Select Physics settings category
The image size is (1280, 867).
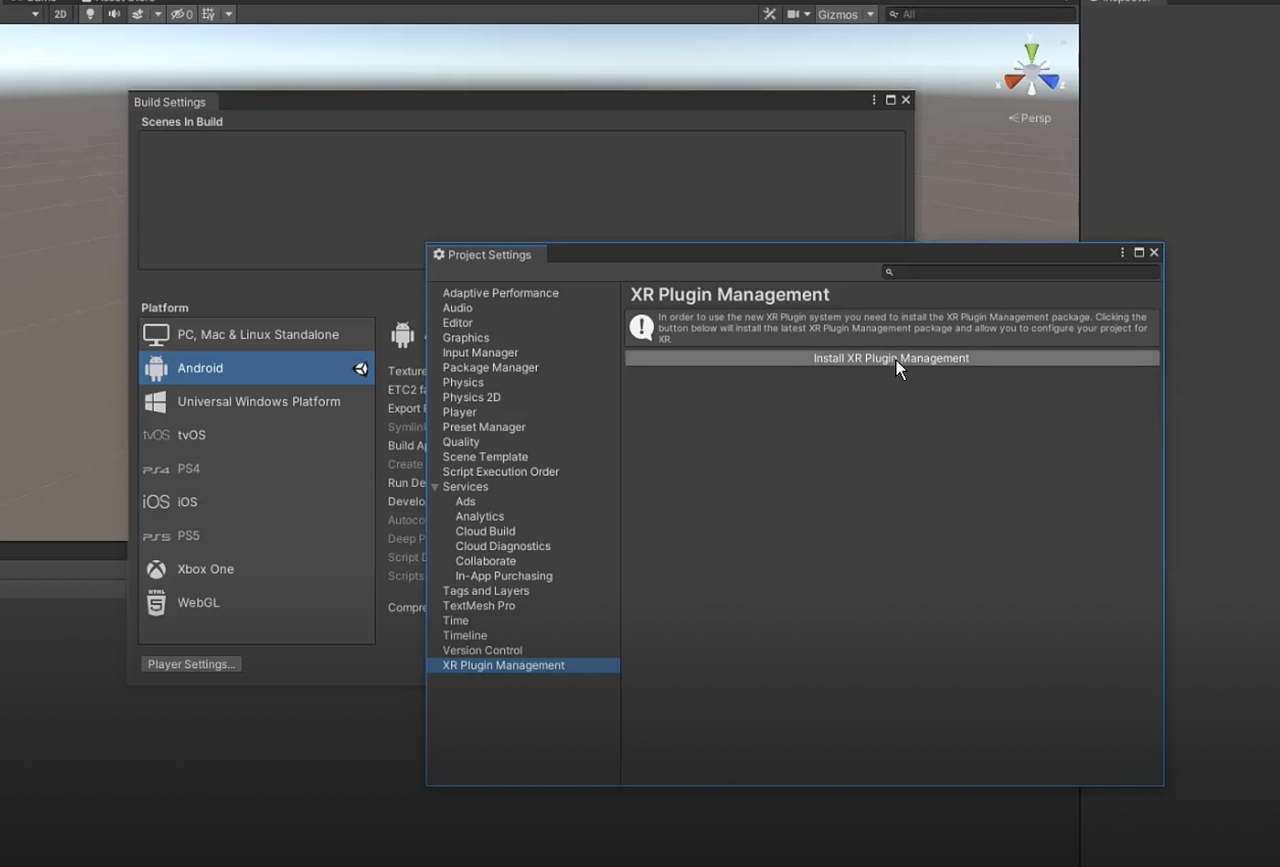463,382
